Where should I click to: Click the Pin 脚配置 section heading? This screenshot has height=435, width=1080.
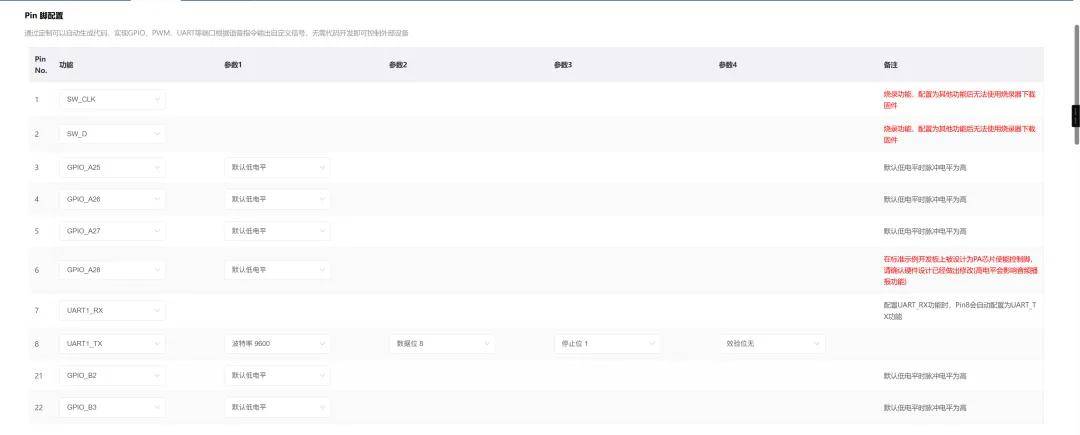click(43, 15)
